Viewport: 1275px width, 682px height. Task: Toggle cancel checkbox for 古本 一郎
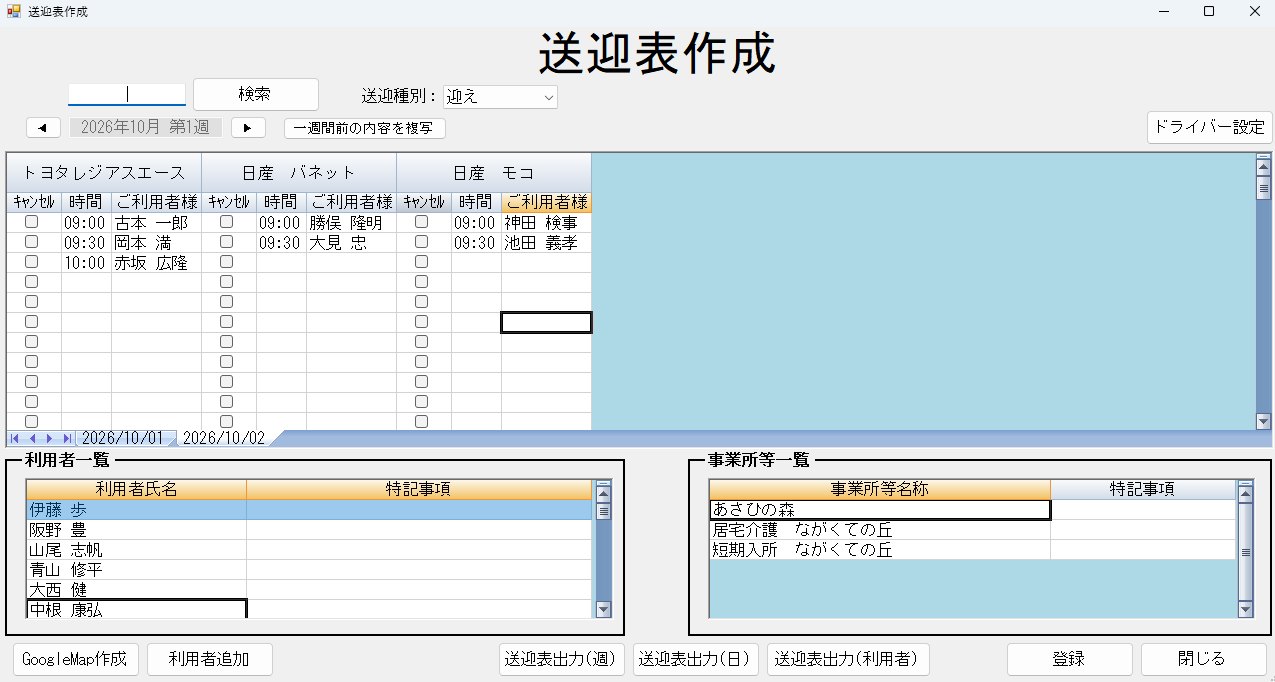coord(32,222)
